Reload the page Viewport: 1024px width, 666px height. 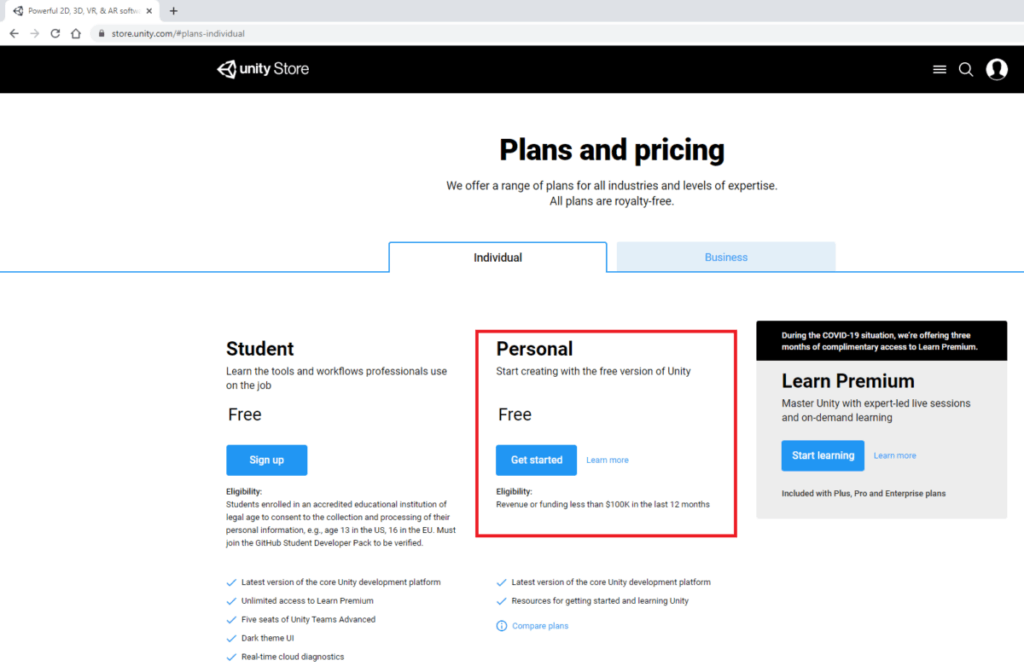(54, 33)
